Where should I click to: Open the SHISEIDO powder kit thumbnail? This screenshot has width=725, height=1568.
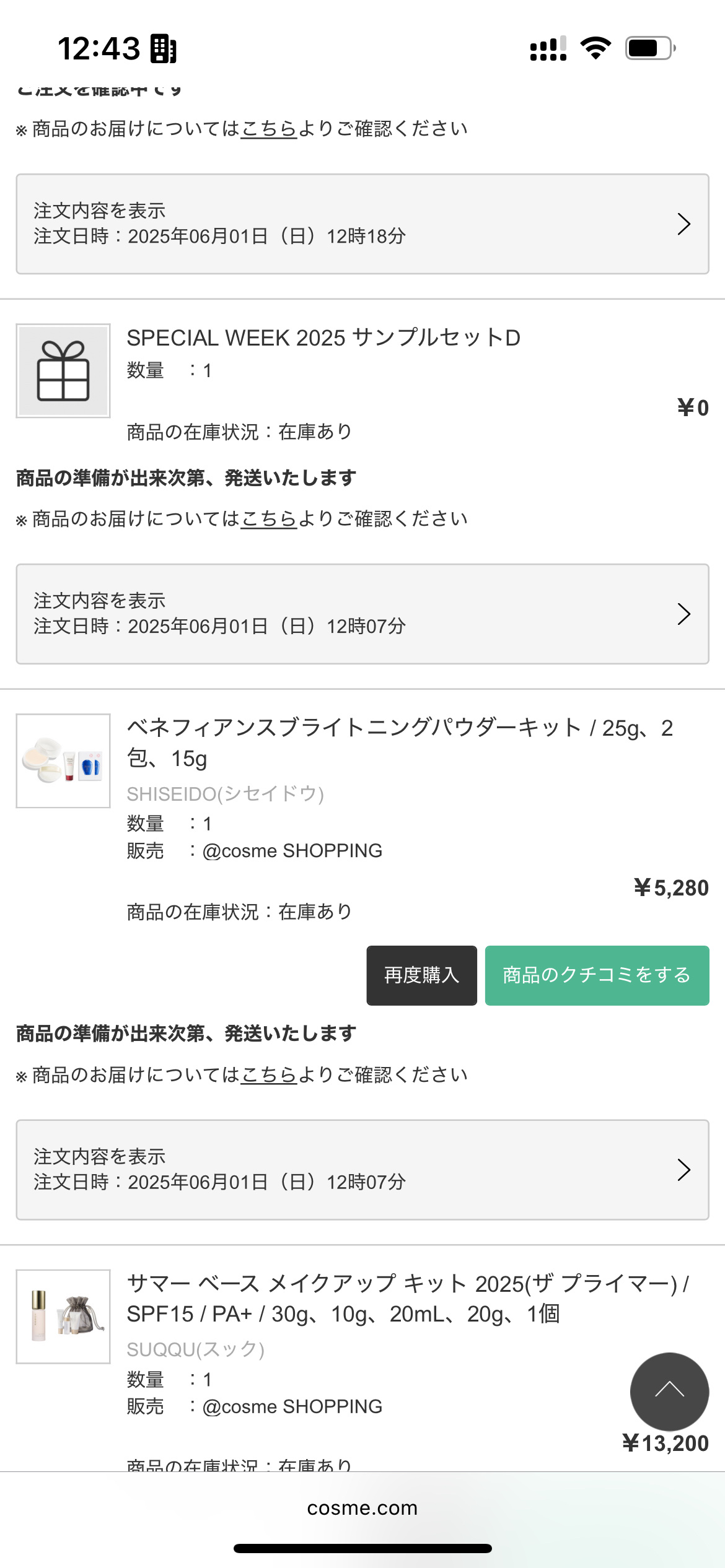pyautogui.click(x=63, y=760)
